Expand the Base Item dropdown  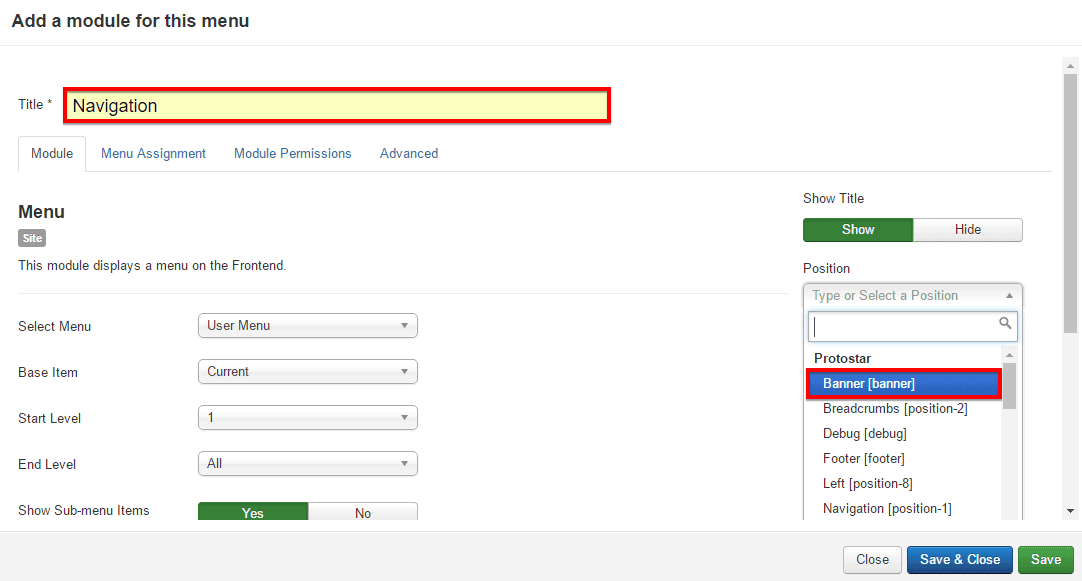click(307, 372)
